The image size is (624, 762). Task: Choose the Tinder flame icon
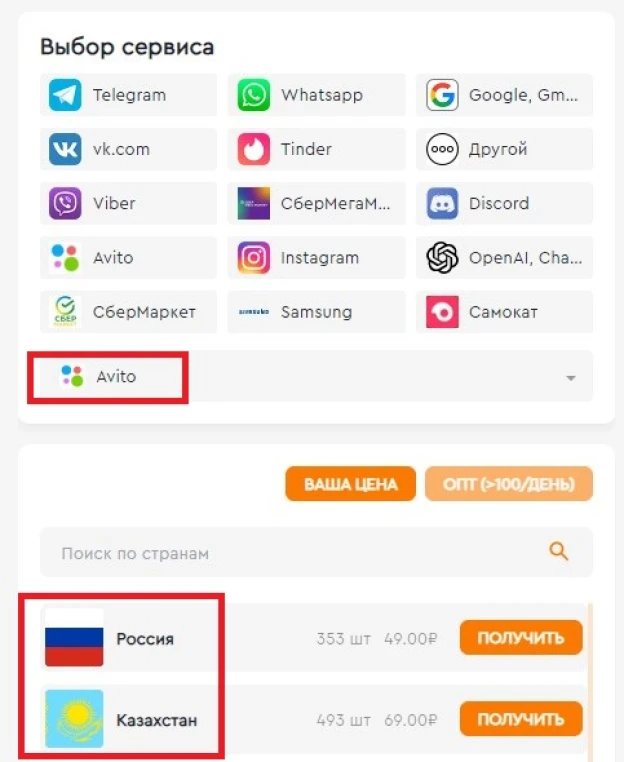(253, 149)
